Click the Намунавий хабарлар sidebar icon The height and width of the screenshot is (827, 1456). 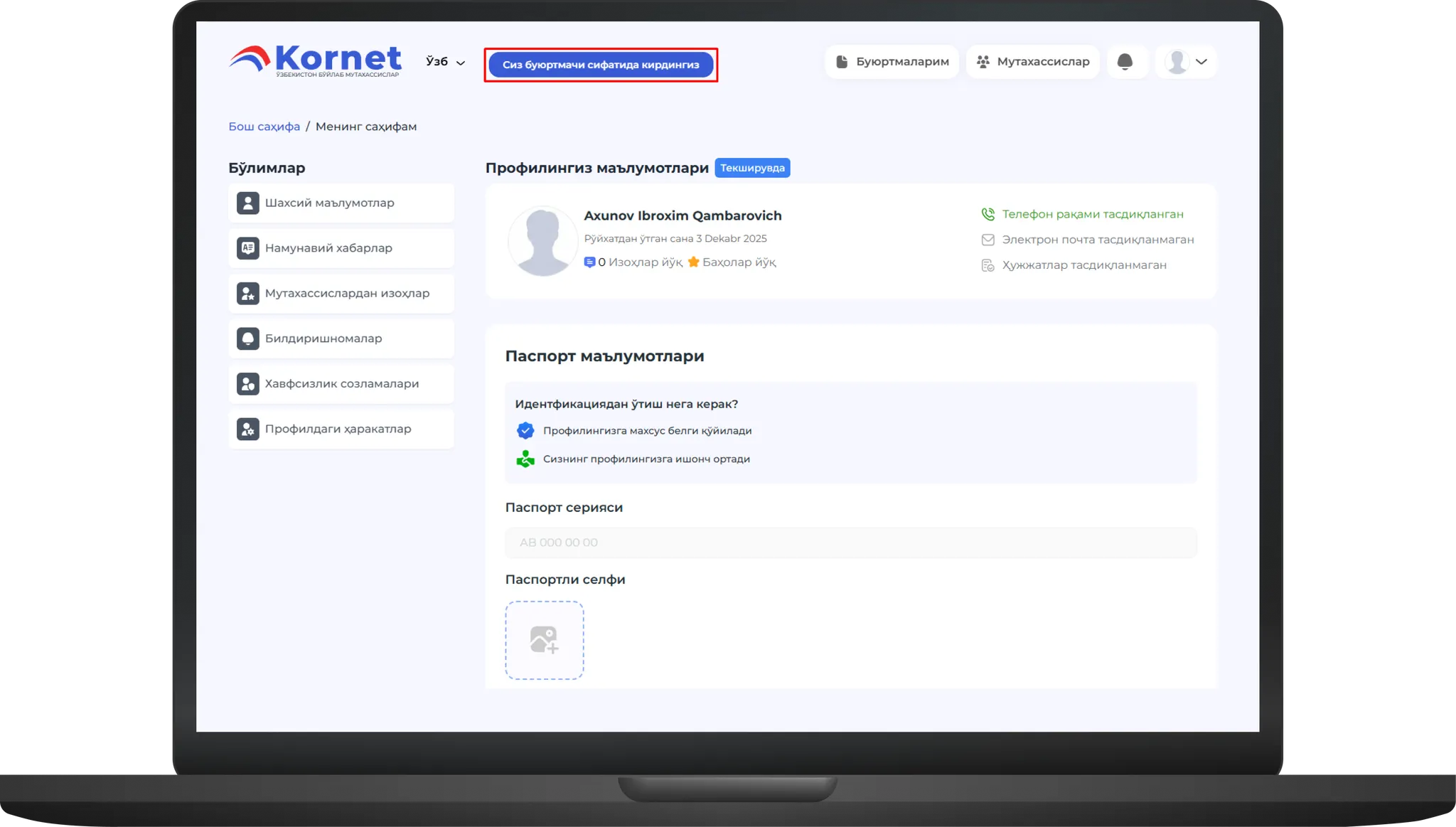(247, 248)
